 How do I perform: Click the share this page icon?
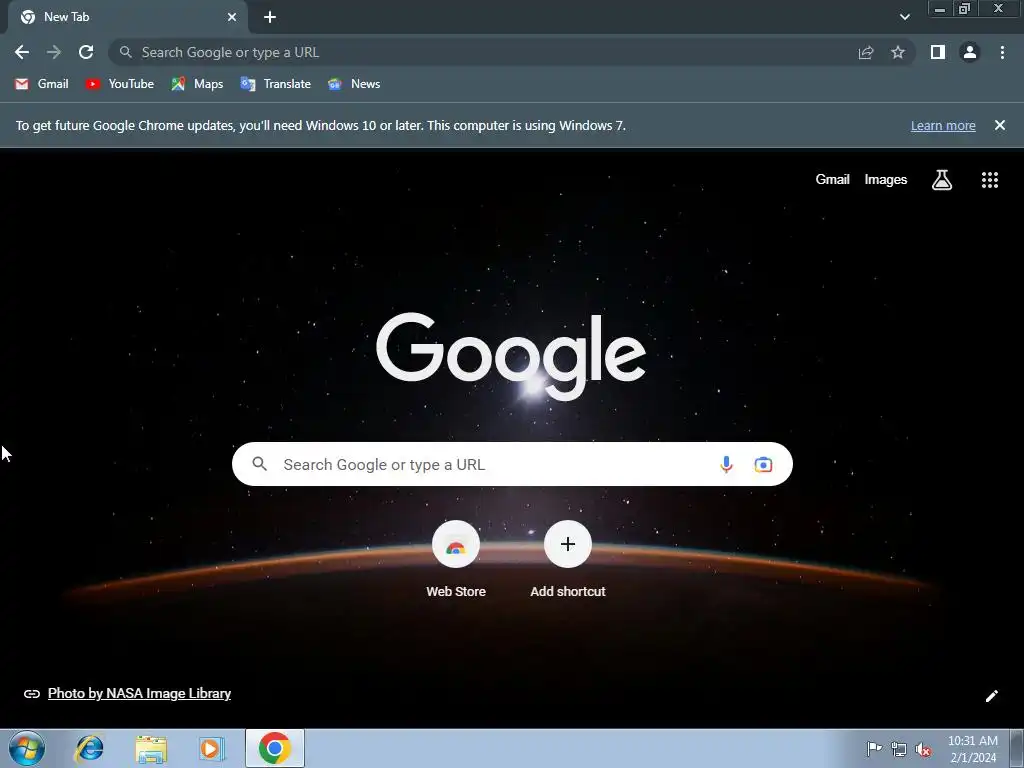[866, 52]
